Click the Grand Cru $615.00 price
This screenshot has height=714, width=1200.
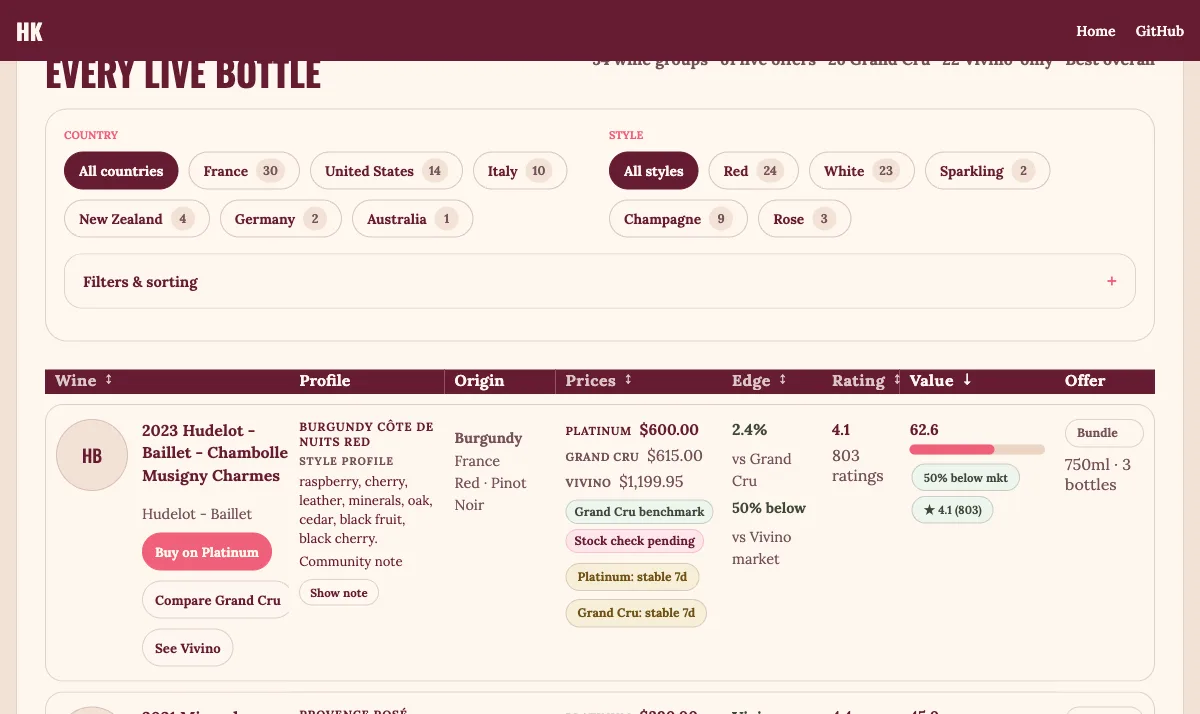pyautogui.click(x=634, y=456)
